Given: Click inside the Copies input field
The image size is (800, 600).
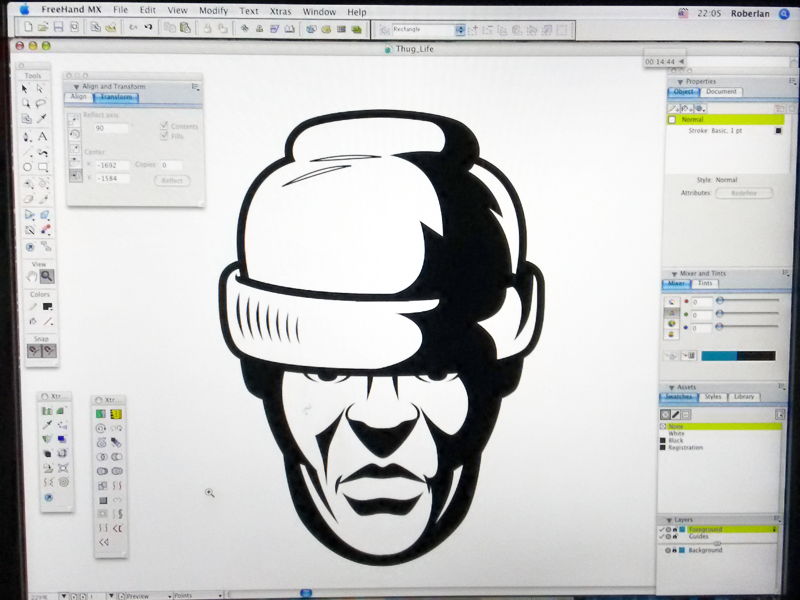Looking at the screenshot, I should click(x=170, y=166).
